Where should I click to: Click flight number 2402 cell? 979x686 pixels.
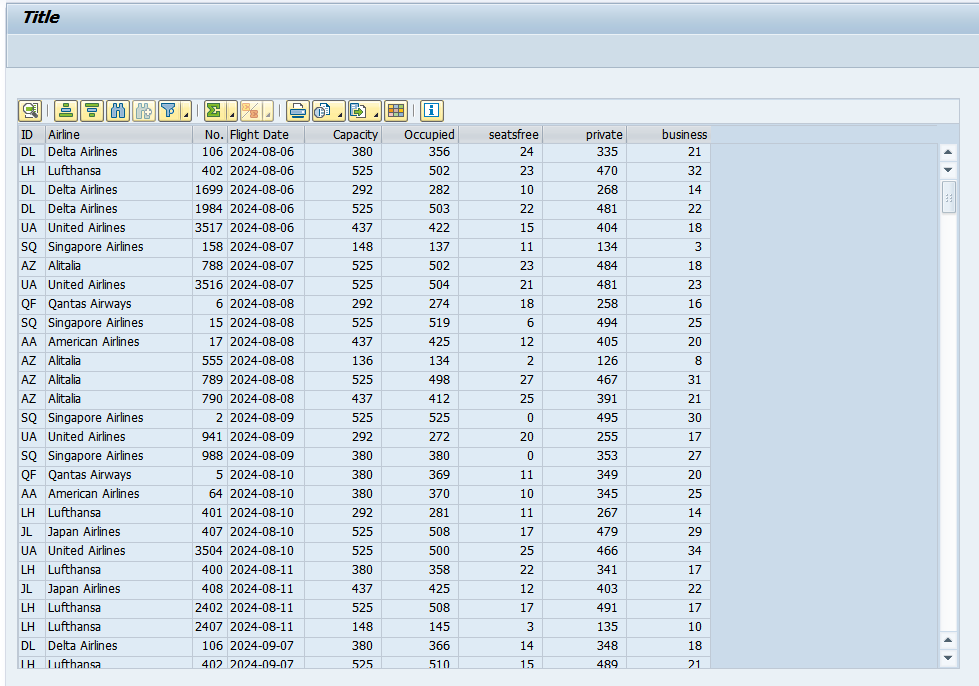[x=210, y=607]
